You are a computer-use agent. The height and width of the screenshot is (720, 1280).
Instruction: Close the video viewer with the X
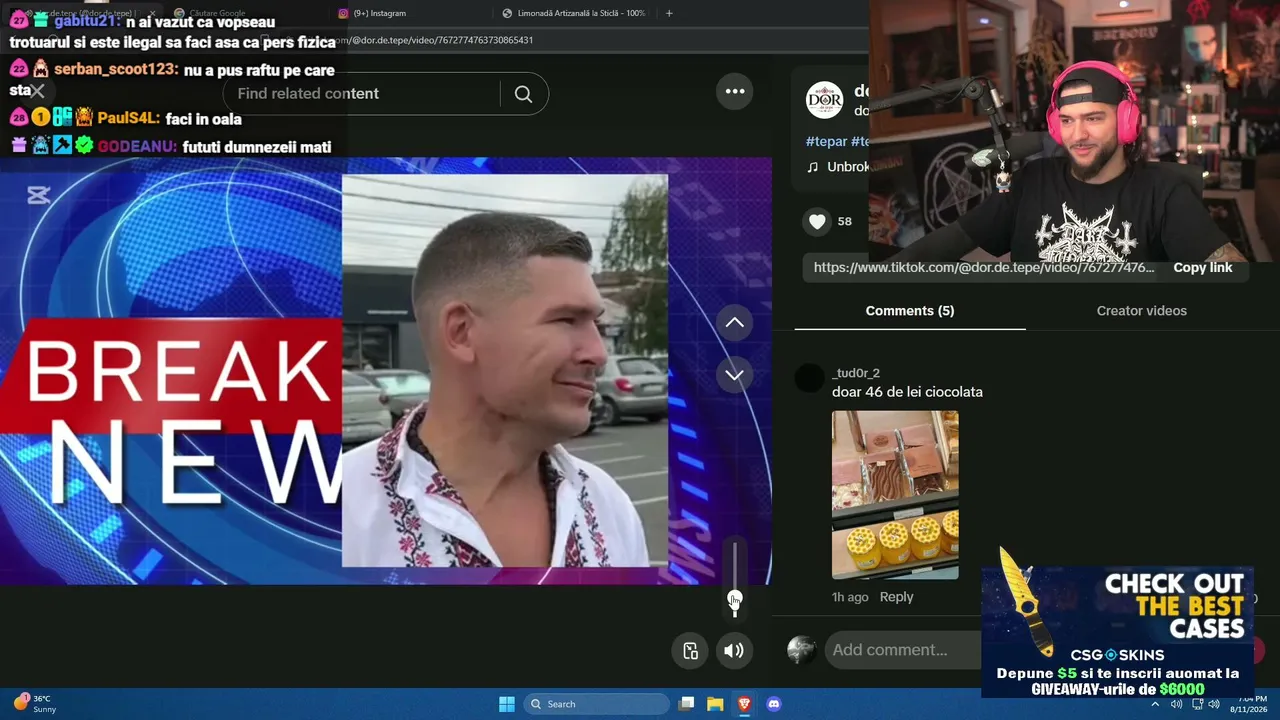click(x=38, y=91)
